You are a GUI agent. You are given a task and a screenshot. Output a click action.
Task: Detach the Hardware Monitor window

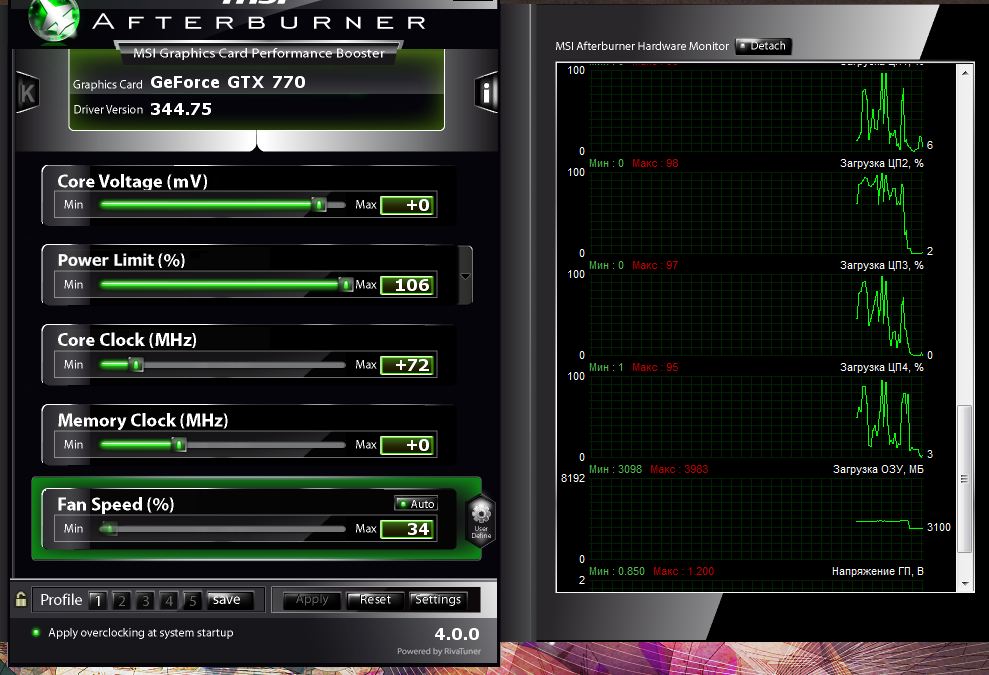coord(764,46)
